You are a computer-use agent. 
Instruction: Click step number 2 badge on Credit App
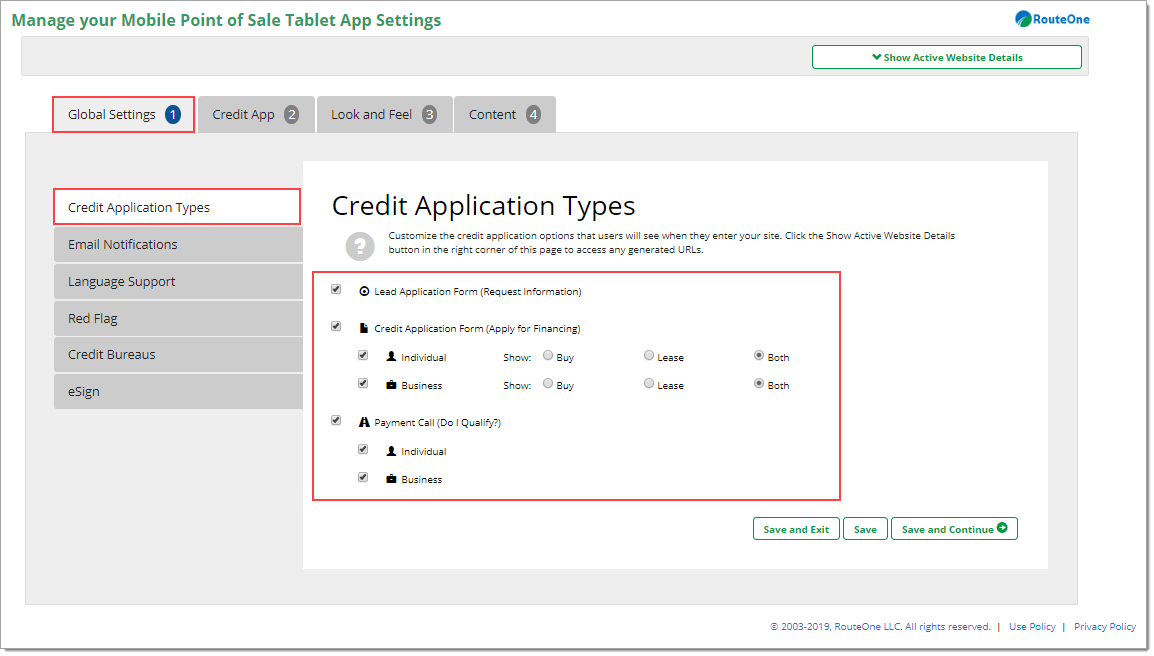tap(291, 115)
